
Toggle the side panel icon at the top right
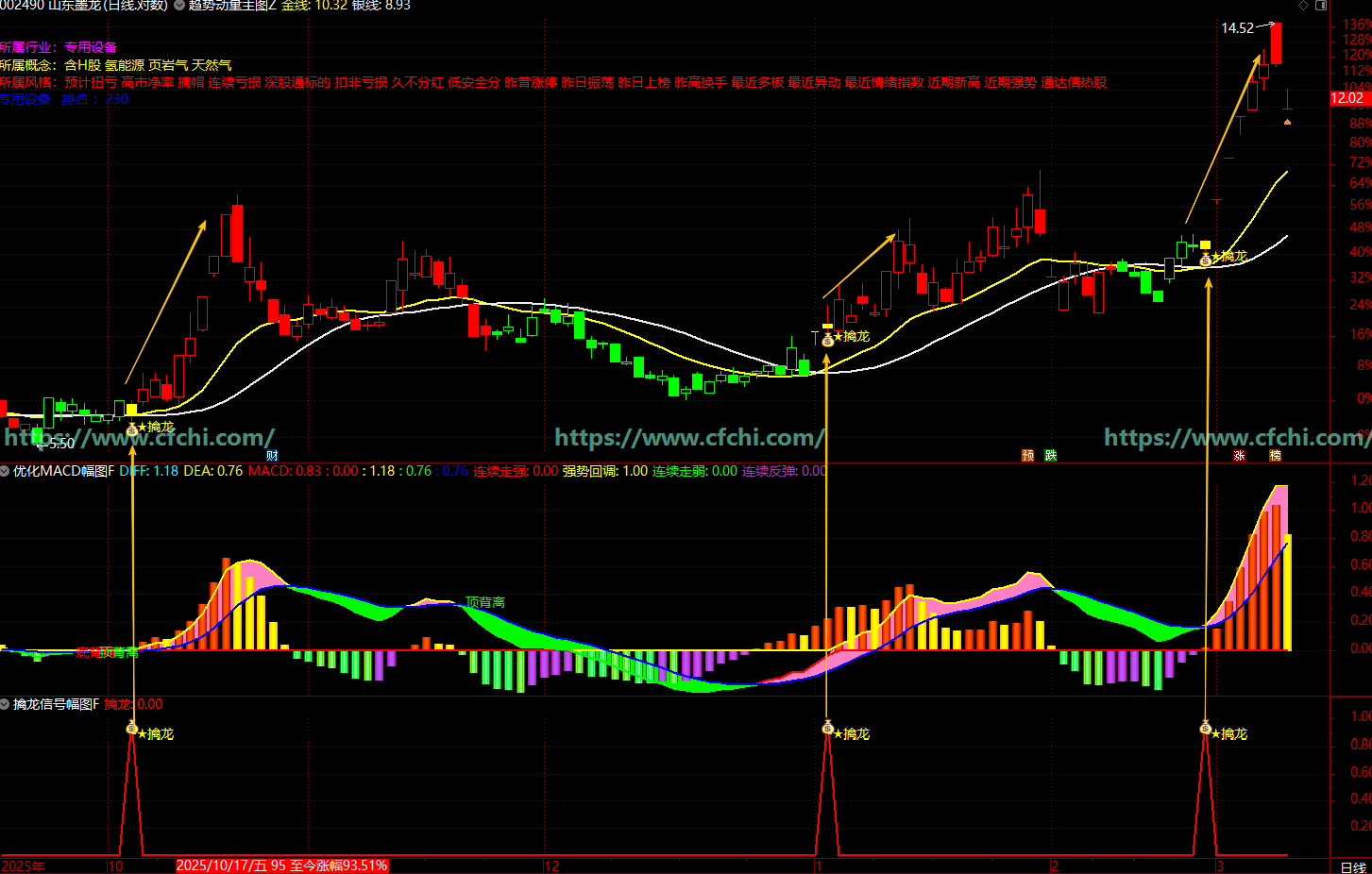click(x=1322, y=6)
